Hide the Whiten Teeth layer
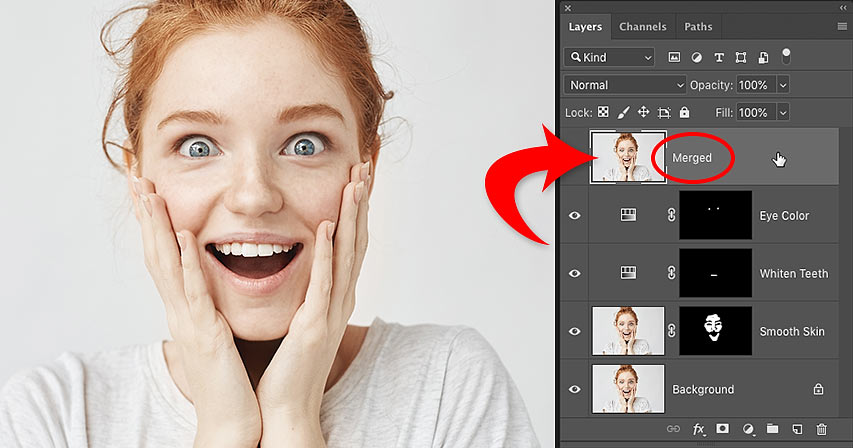 tap(575, 273)
